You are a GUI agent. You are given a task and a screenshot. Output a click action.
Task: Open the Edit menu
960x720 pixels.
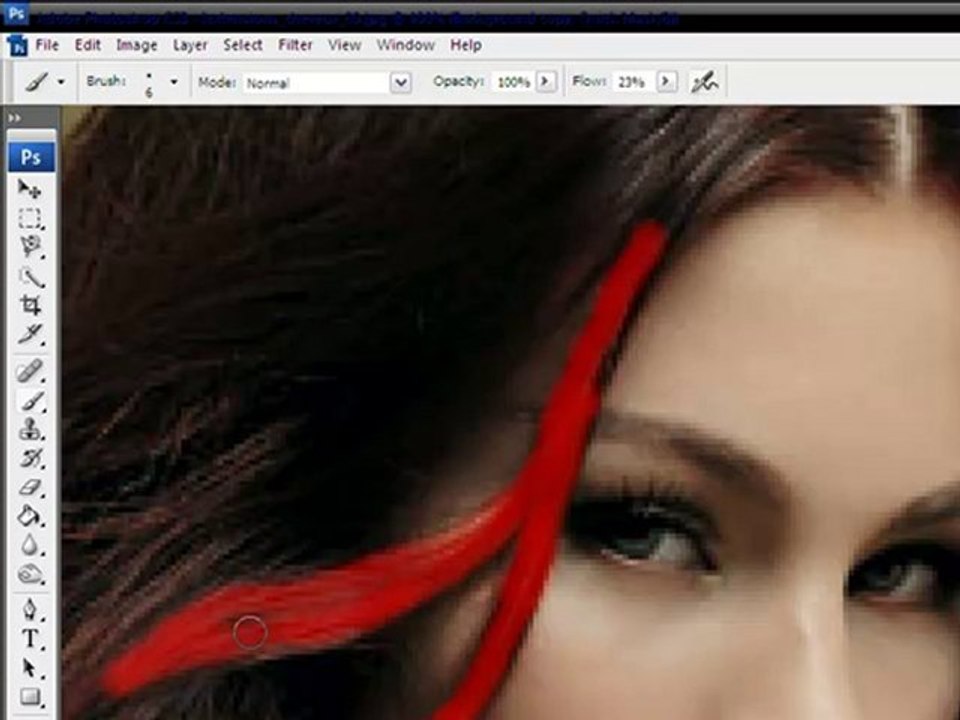click(88, 45)
